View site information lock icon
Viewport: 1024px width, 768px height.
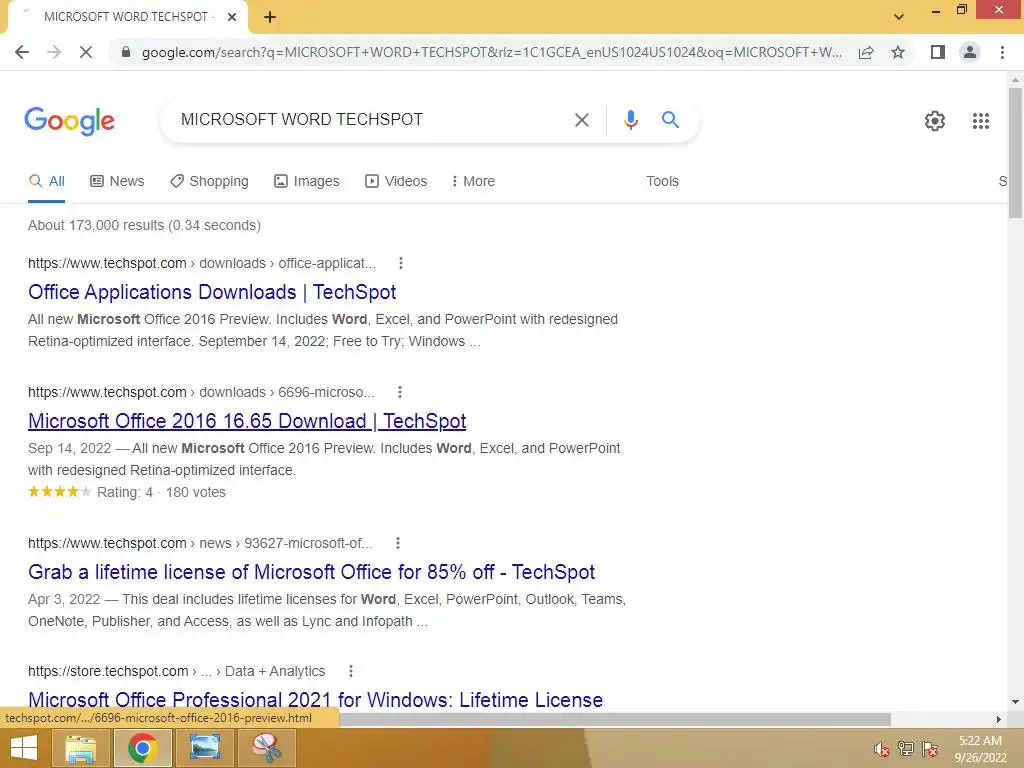coord(126,52)
